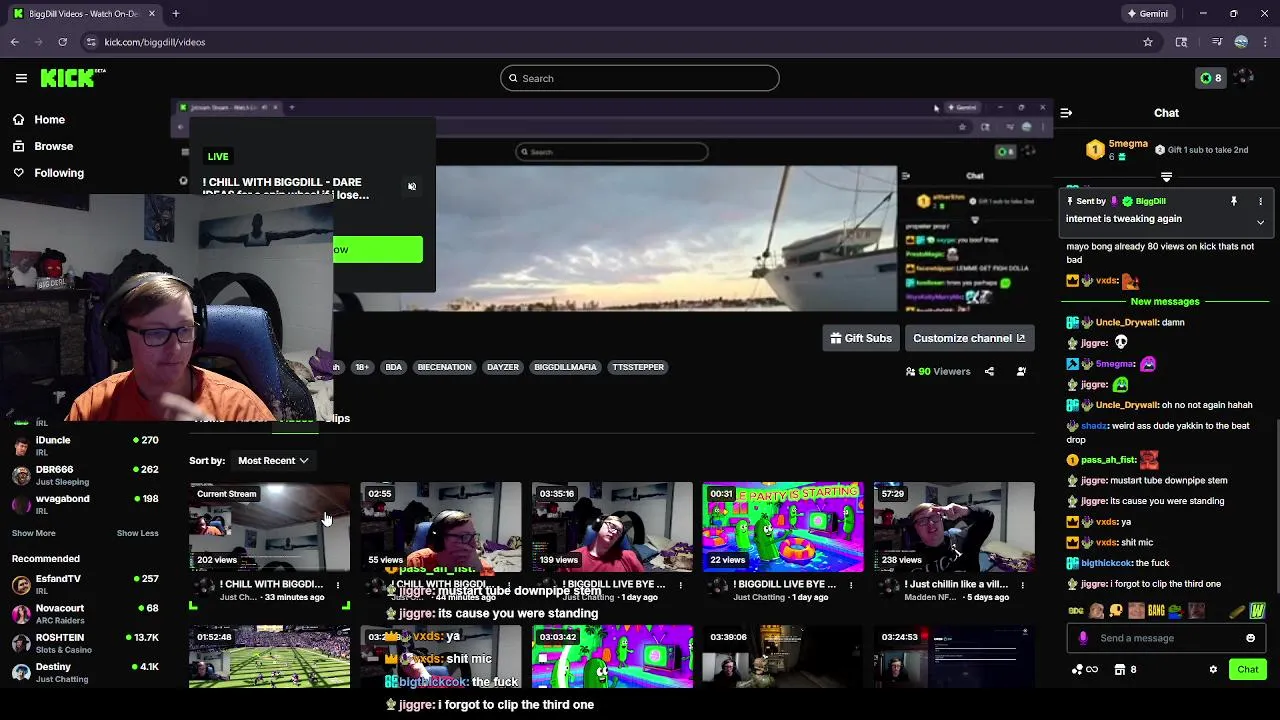Click Customize channel button

click(x=969, y=338)
